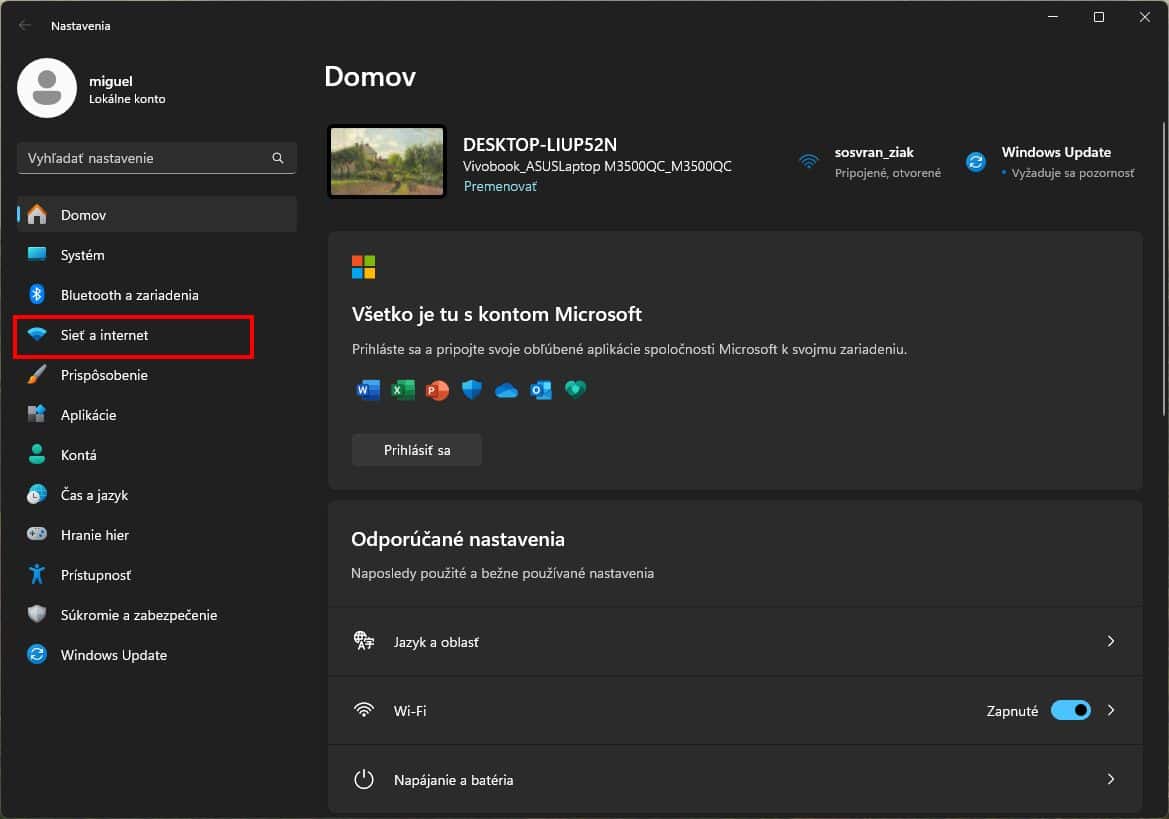This screenshot has width=1169, height=819.
Task: Click the Aplikácie icon in sidebar
Action: point(37,414)
